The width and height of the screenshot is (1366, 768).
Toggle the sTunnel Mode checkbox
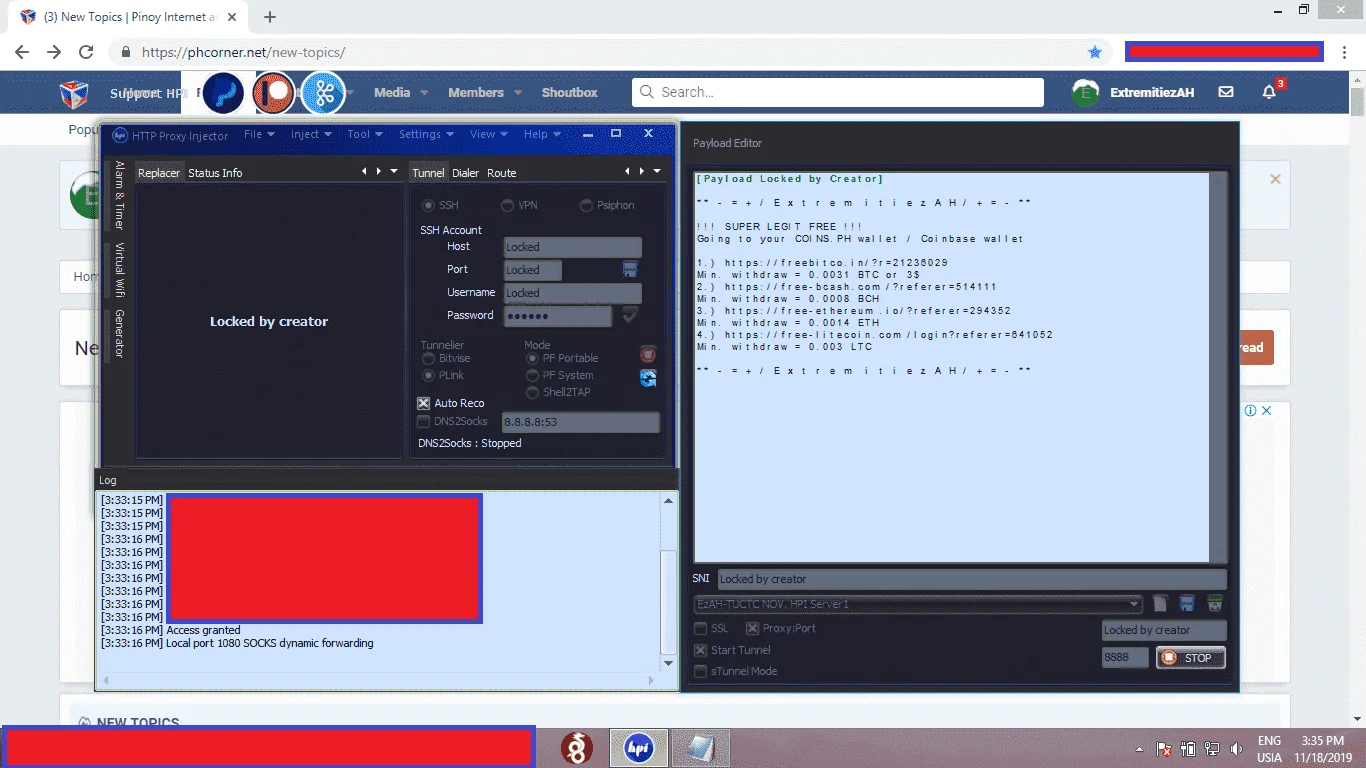(x=701, y=671)
